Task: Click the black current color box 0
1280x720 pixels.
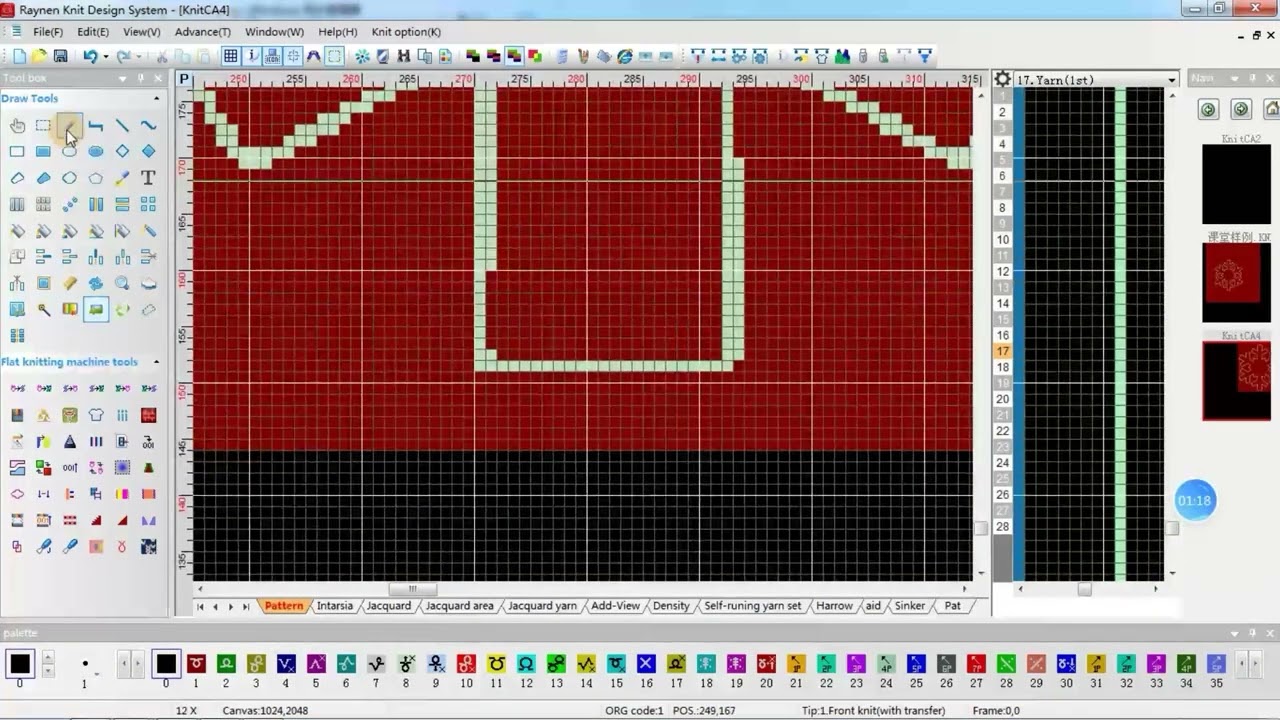Action: 20,664
